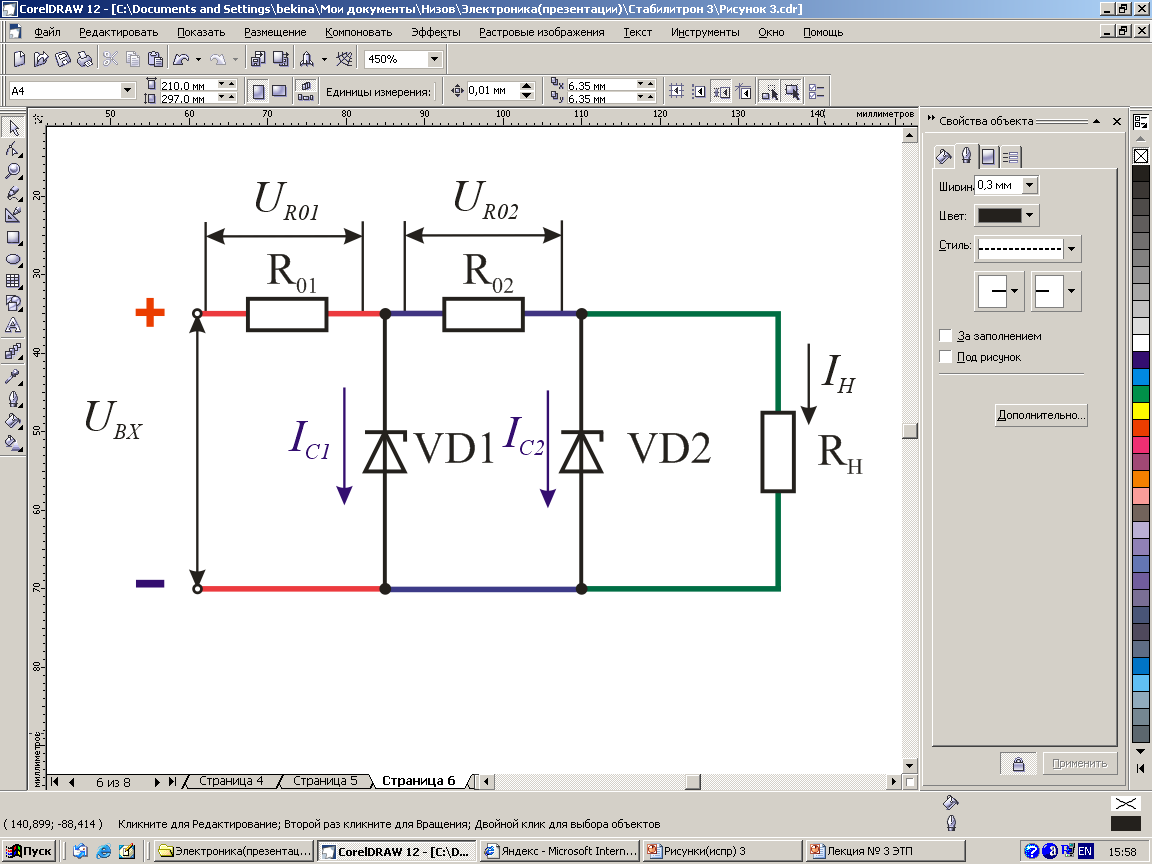Open the outline color dropdown
Viewport: 1152px width, 864px height.
pos(1030,215)
